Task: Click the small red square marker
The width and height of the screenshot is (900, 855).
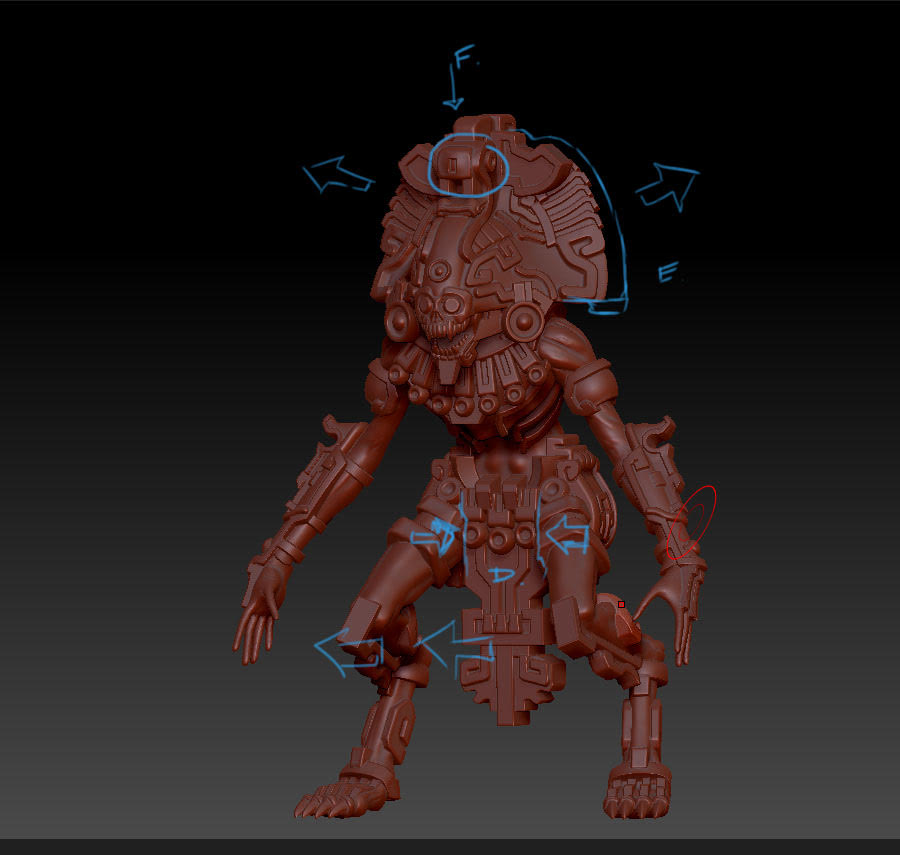Action: tap(621, 604)
